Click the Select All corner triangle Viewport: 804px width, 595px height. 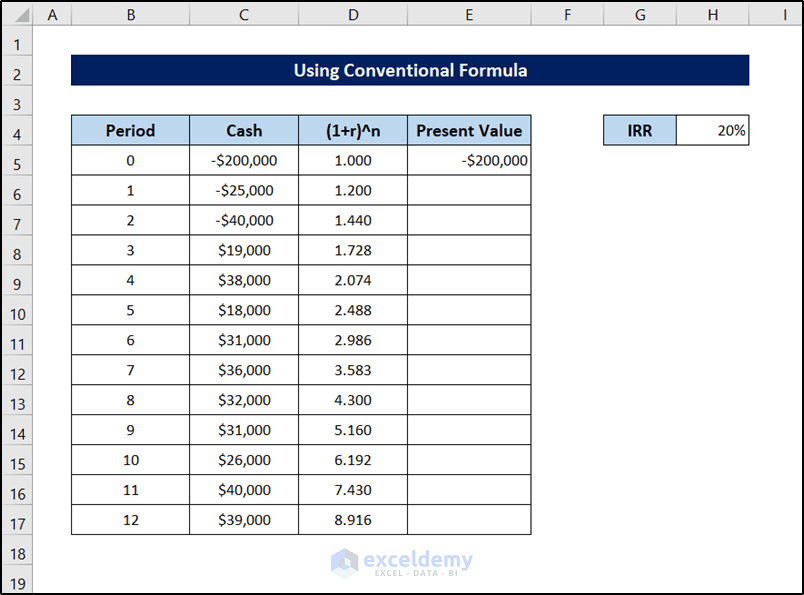point(18,15)
